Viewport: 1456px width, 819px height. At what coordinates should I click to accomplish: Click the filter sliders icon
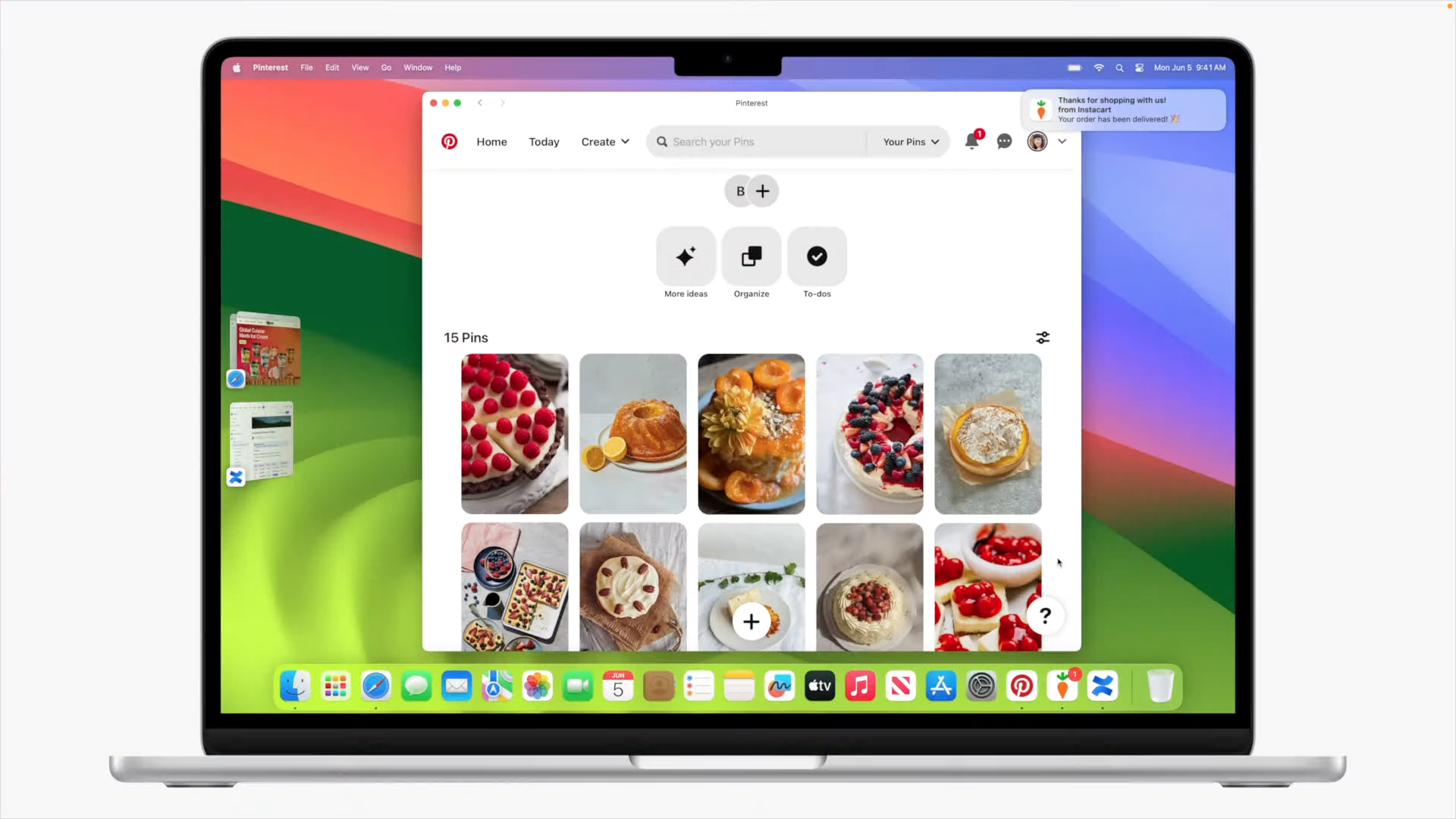click(1042, 337)
